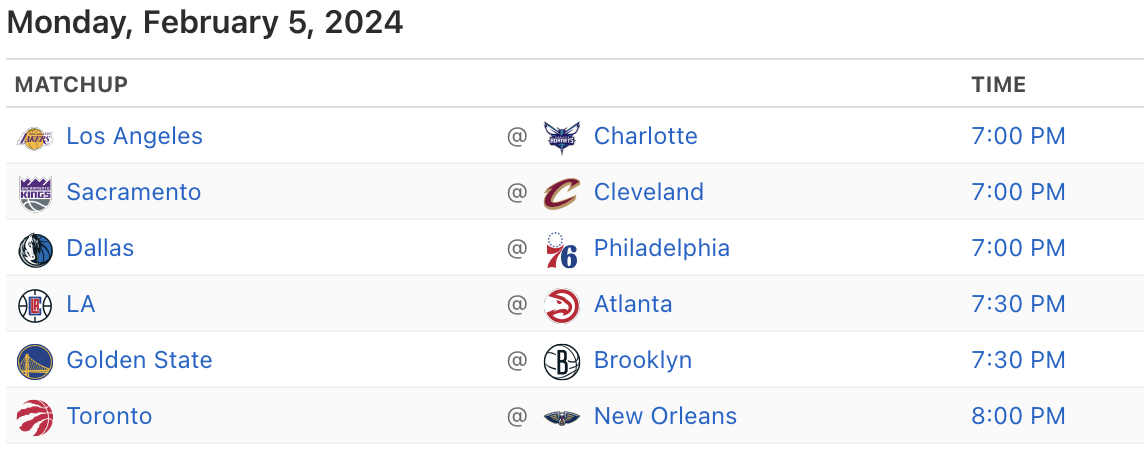Go to the Philadelphia team page

coord(661,248)
